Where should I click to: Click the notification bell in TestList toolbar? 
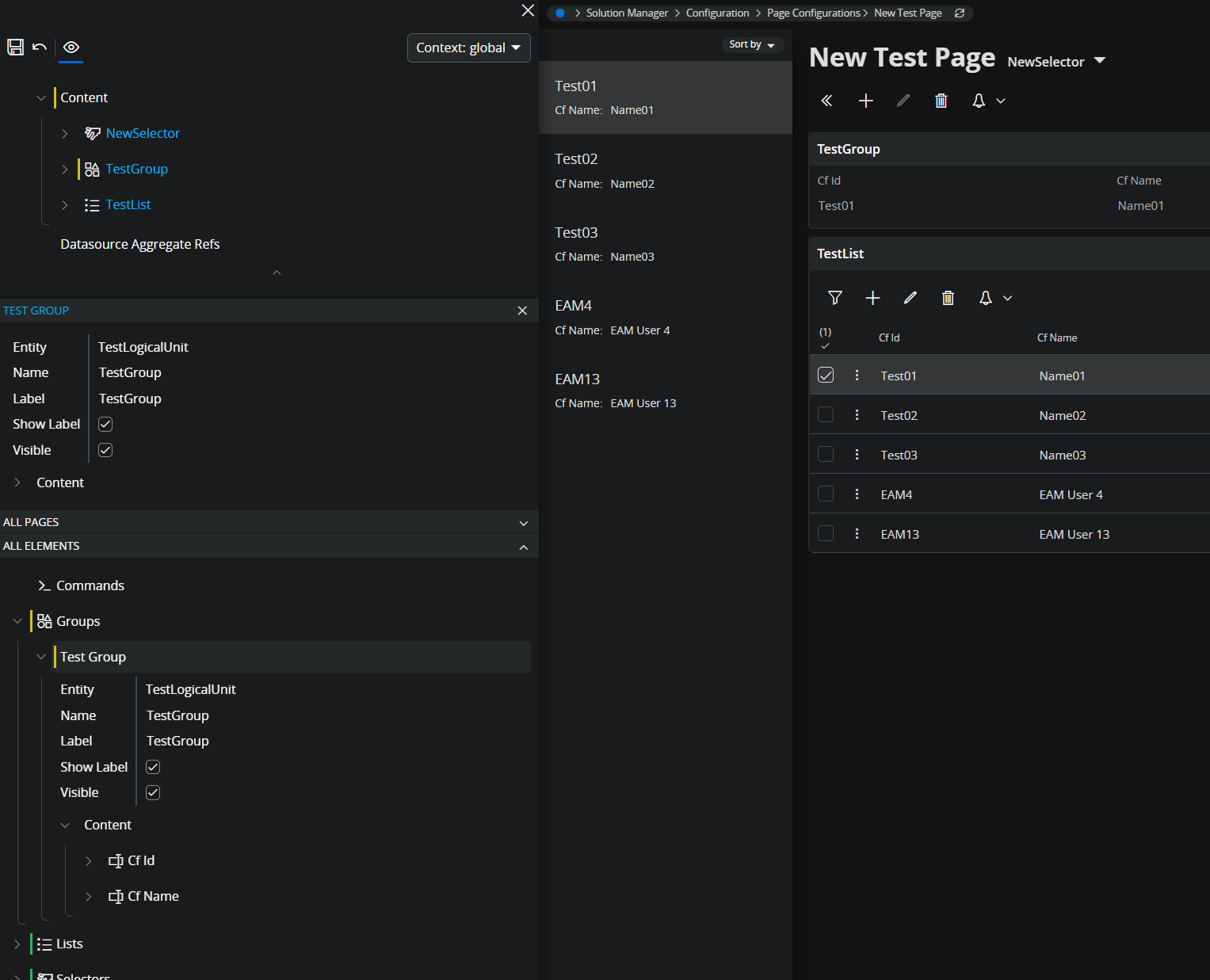985,298
